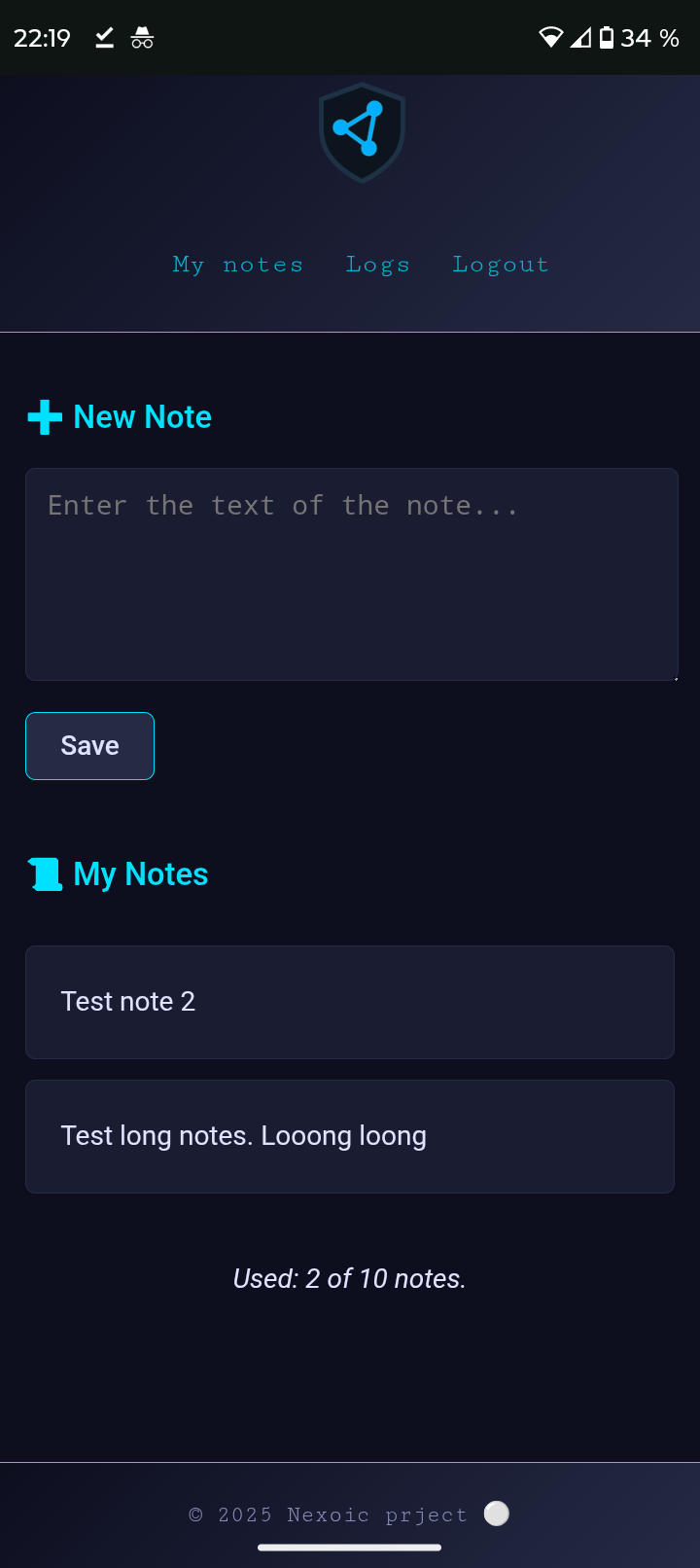This screenshot has width=700, height=1568.
Task: Tap the download-complete checkmark status icon
Action: coord(103,37)
